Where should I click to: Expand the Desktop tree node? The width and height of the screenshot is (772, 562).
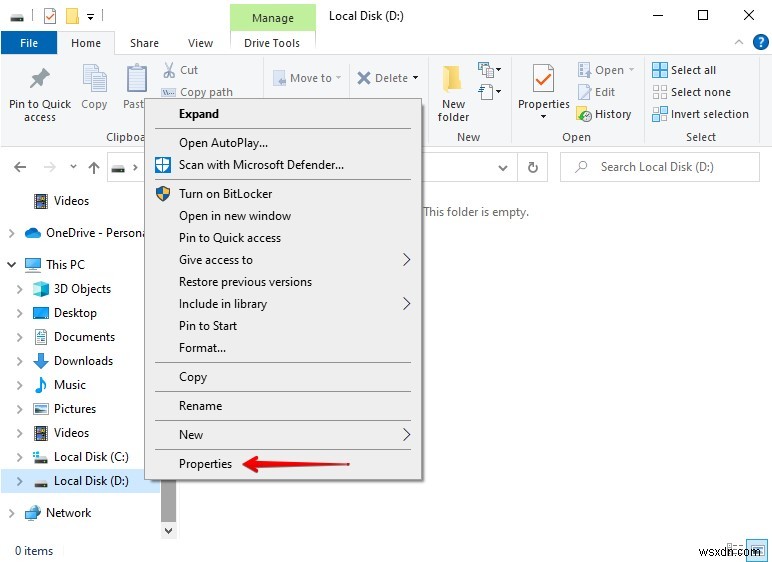coord(19,313)
